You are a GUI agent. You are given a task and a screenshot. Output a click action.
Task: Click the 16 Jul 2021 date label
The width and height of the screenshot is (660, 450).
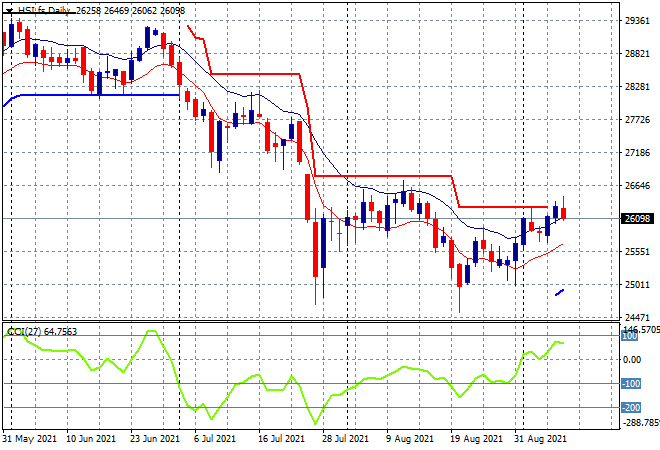click(x=281, y=439)
